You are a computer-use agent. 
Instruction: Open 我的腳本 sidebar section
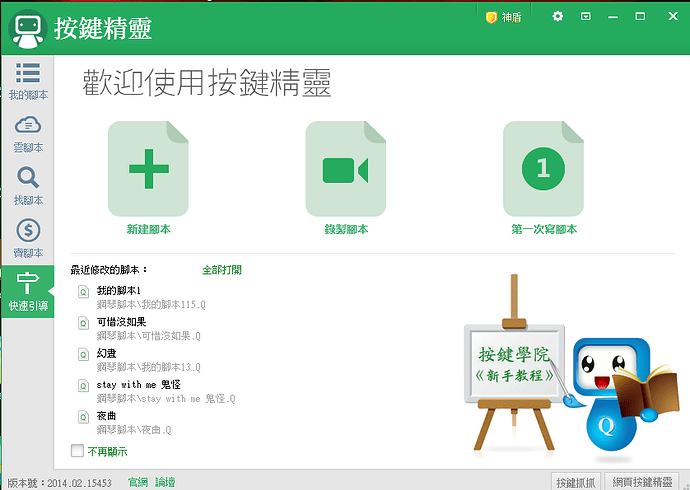point(28,81)
